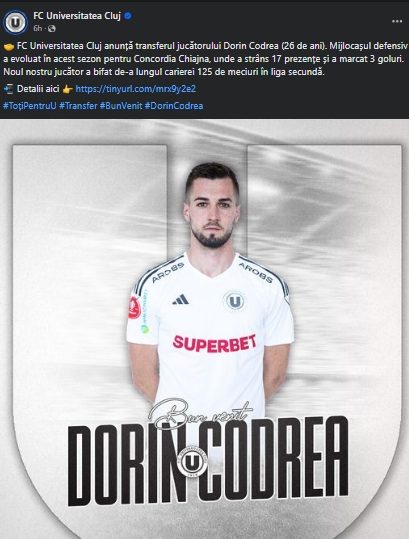This screenshot has height=539, width=409.
Task: Click the handshake emoji in post text
Action: point(9,46)
